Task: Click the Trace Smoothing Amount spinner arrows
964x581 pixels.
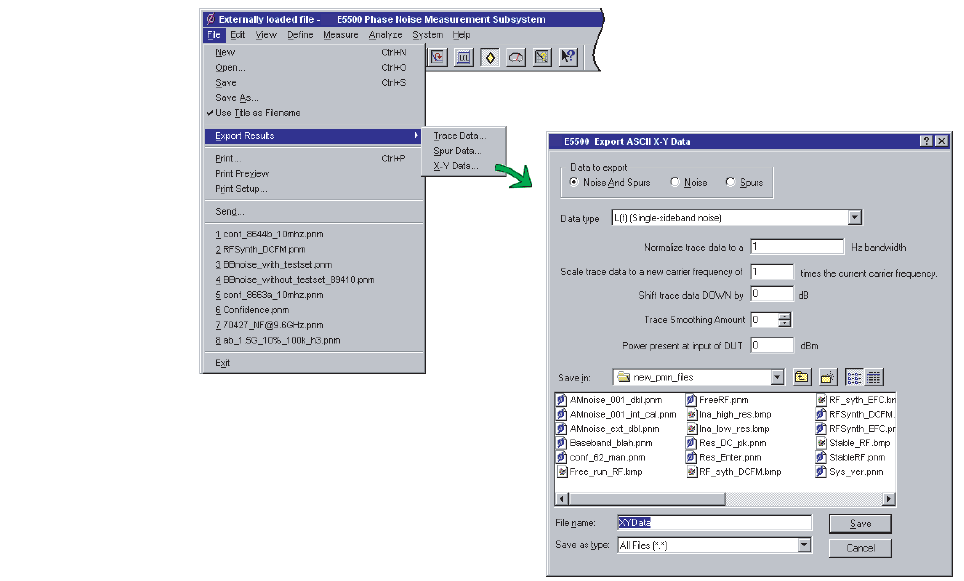Action: click(784, 320)
